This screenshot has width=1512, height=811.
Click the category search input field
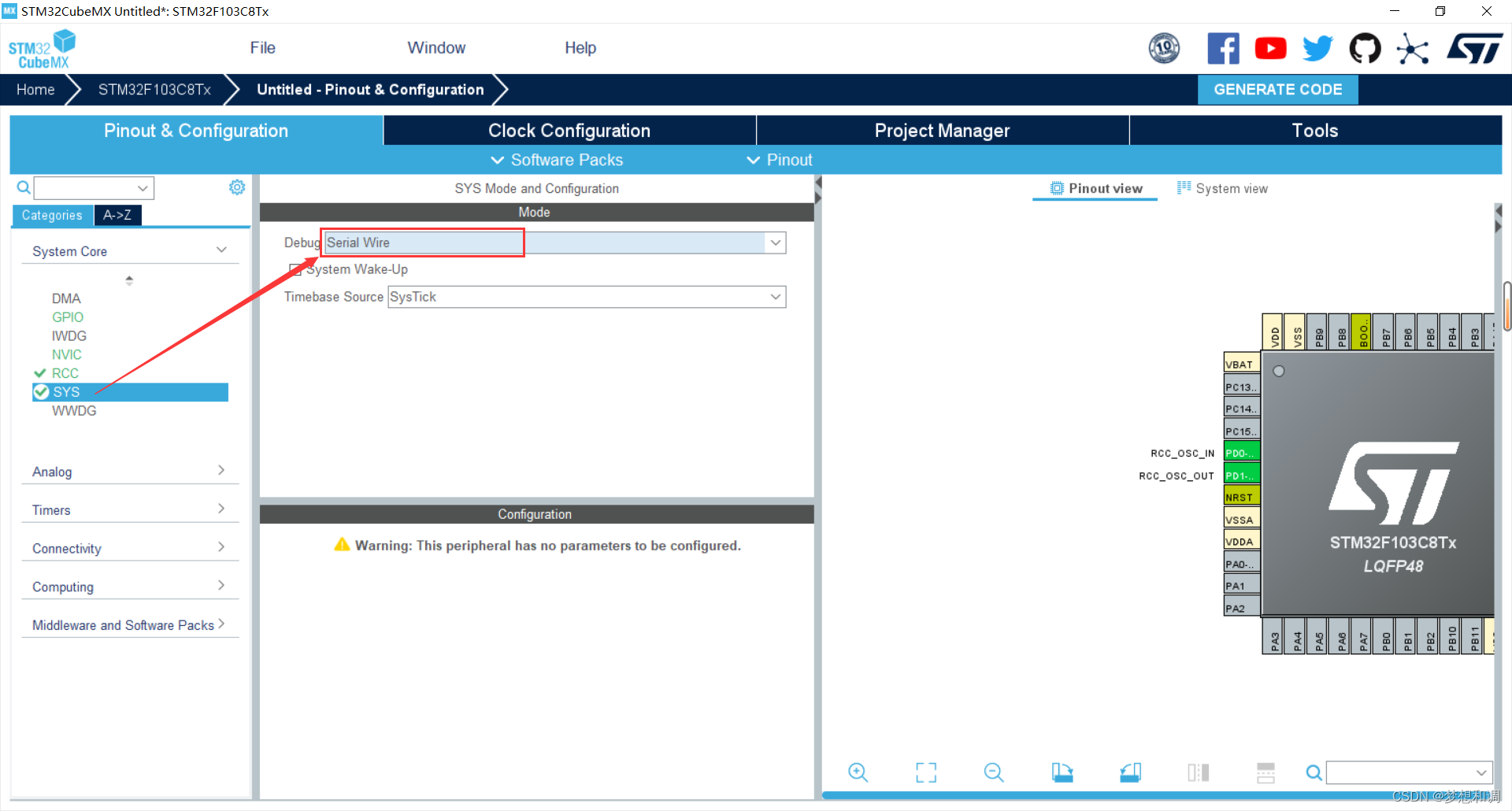pos(84,188)
